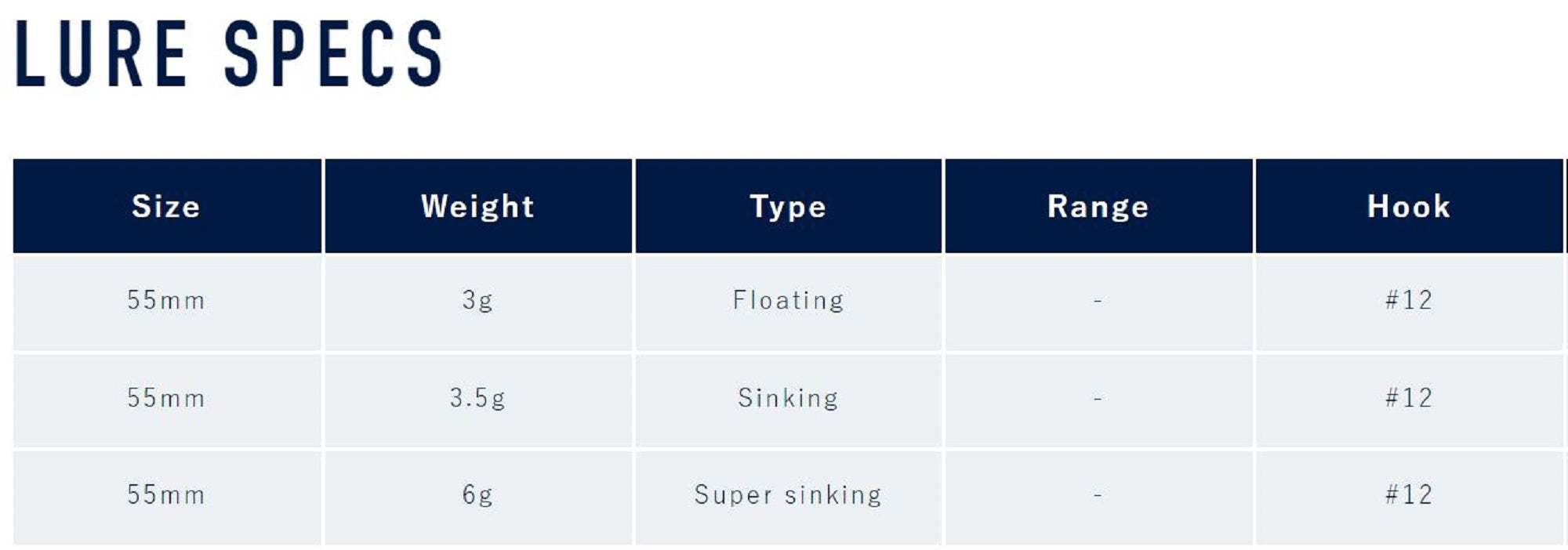Click the Weight column header
Screen dimensions: 1568x550
[477, 207]
